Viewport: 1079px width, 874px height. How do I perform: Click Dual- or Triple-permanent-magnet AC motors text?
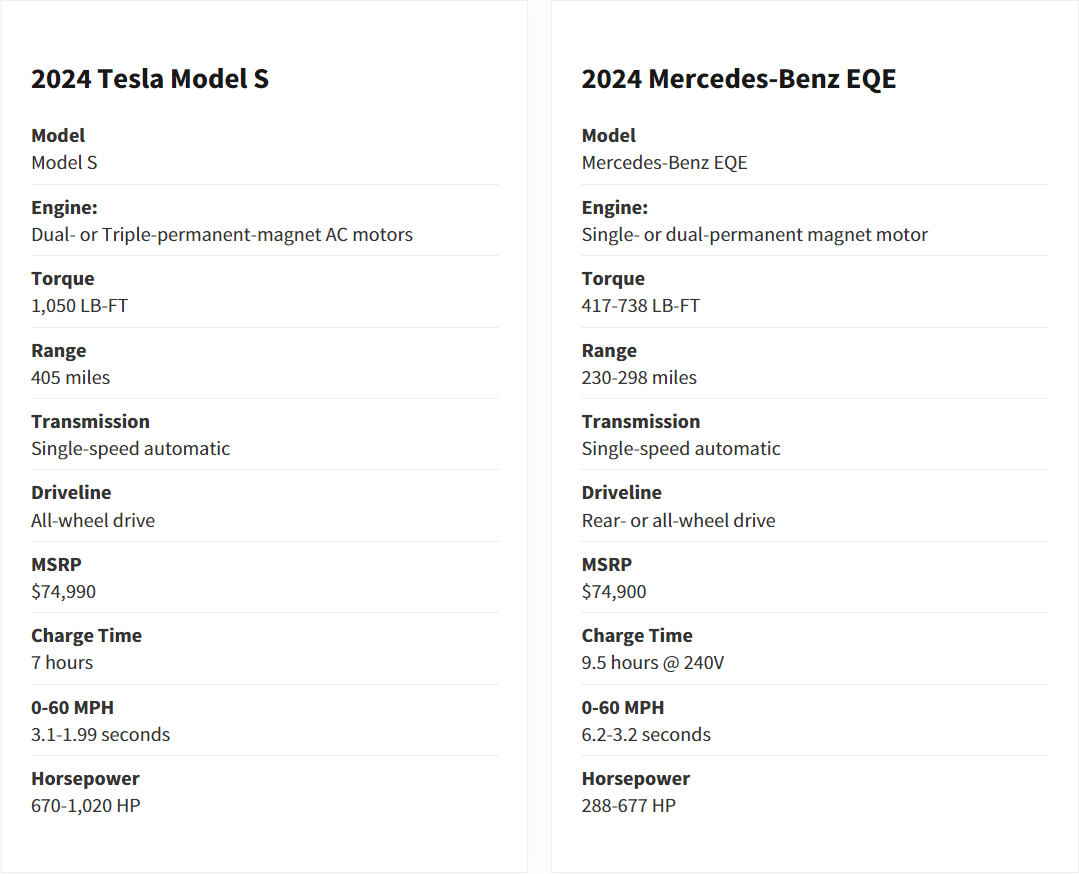point(221,234)
